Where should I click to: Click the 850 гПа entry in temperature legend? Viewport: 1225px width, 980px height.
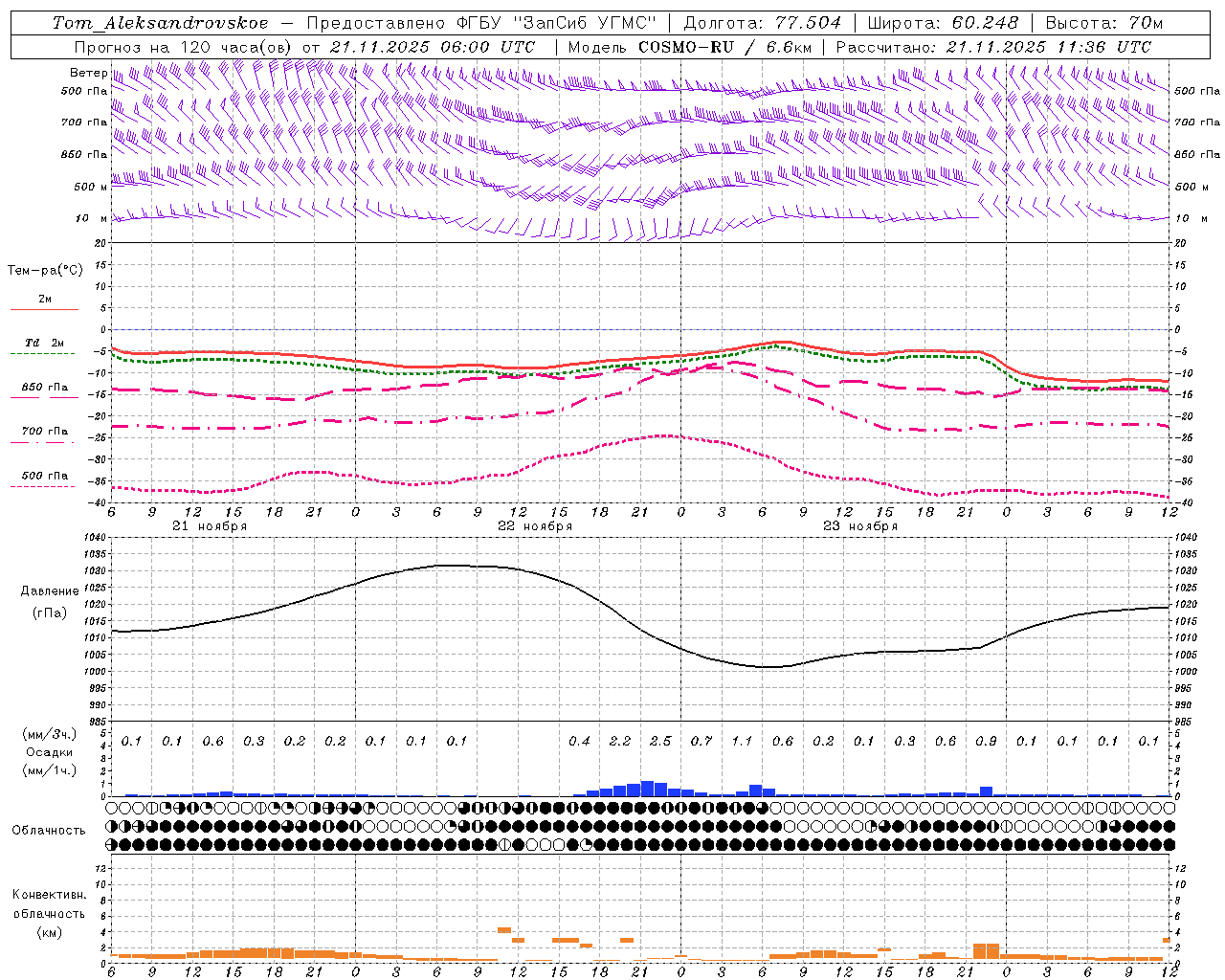pos(45,388)
